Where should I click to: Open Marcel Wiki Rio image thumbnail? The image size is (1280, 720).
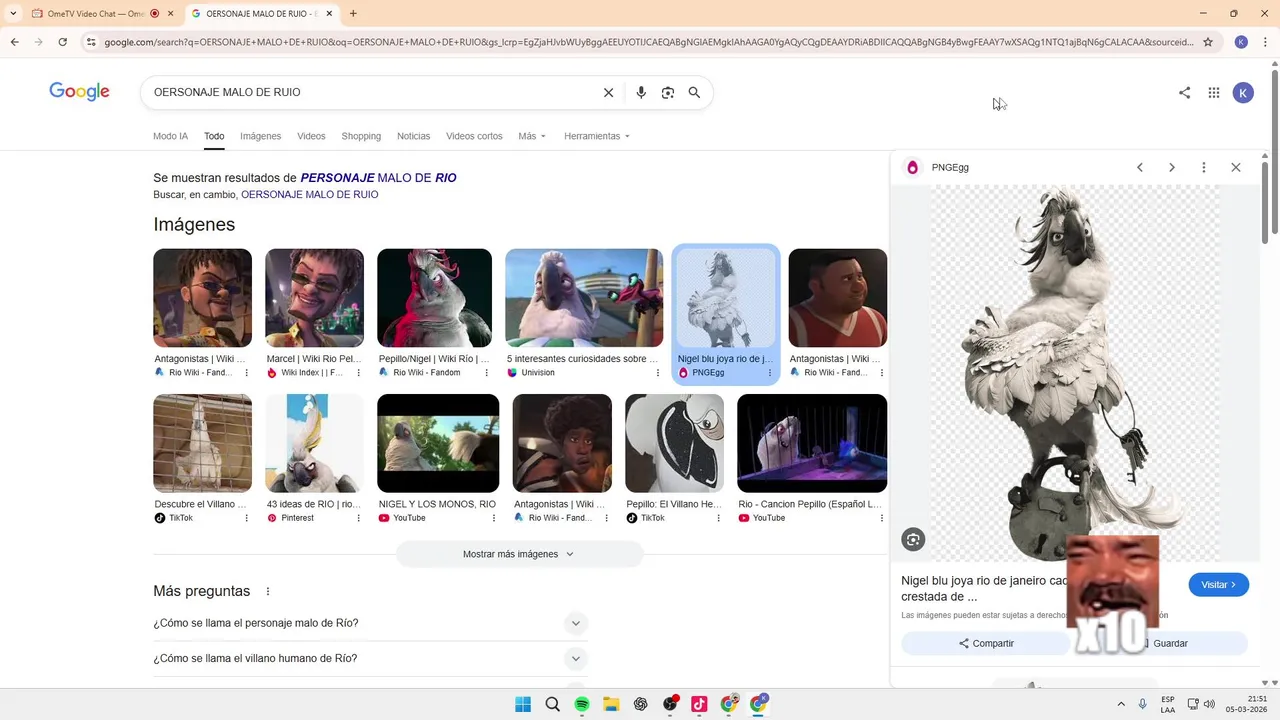click(x=314, y=298)
